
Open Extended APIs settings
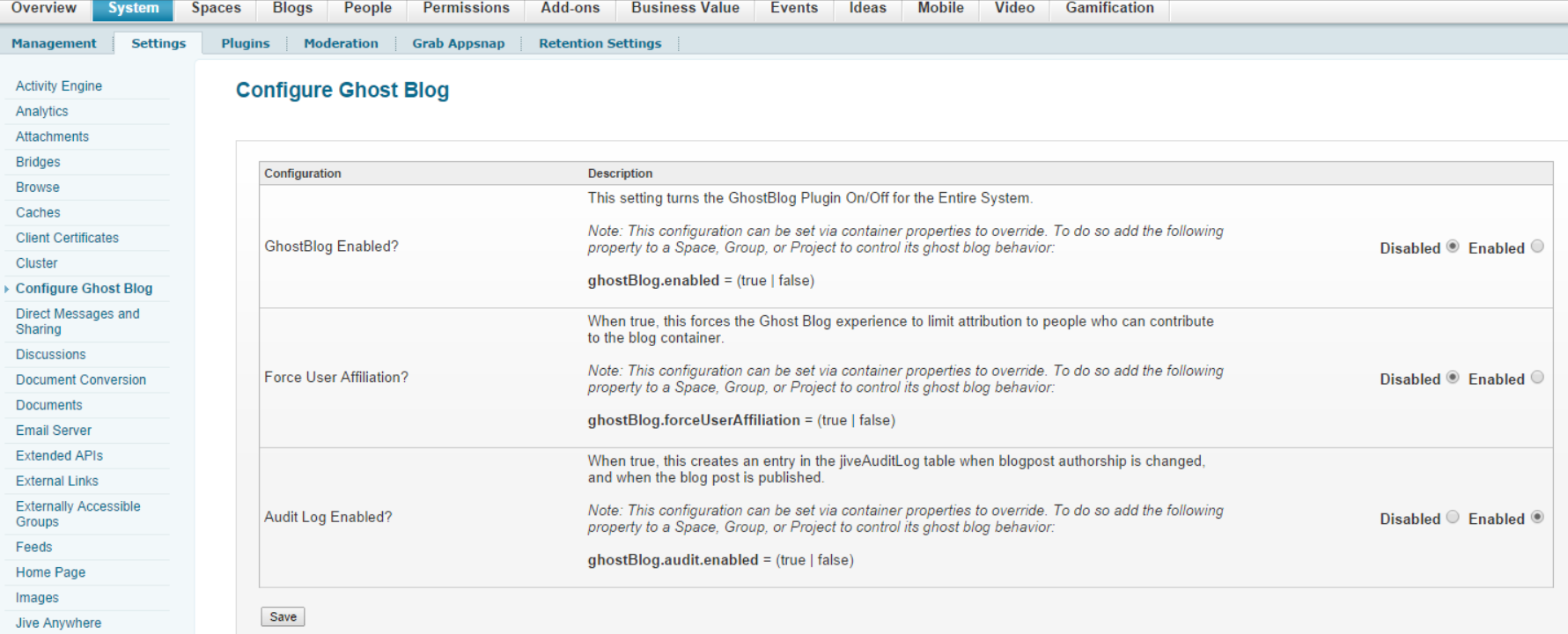[x=59, y=456]
